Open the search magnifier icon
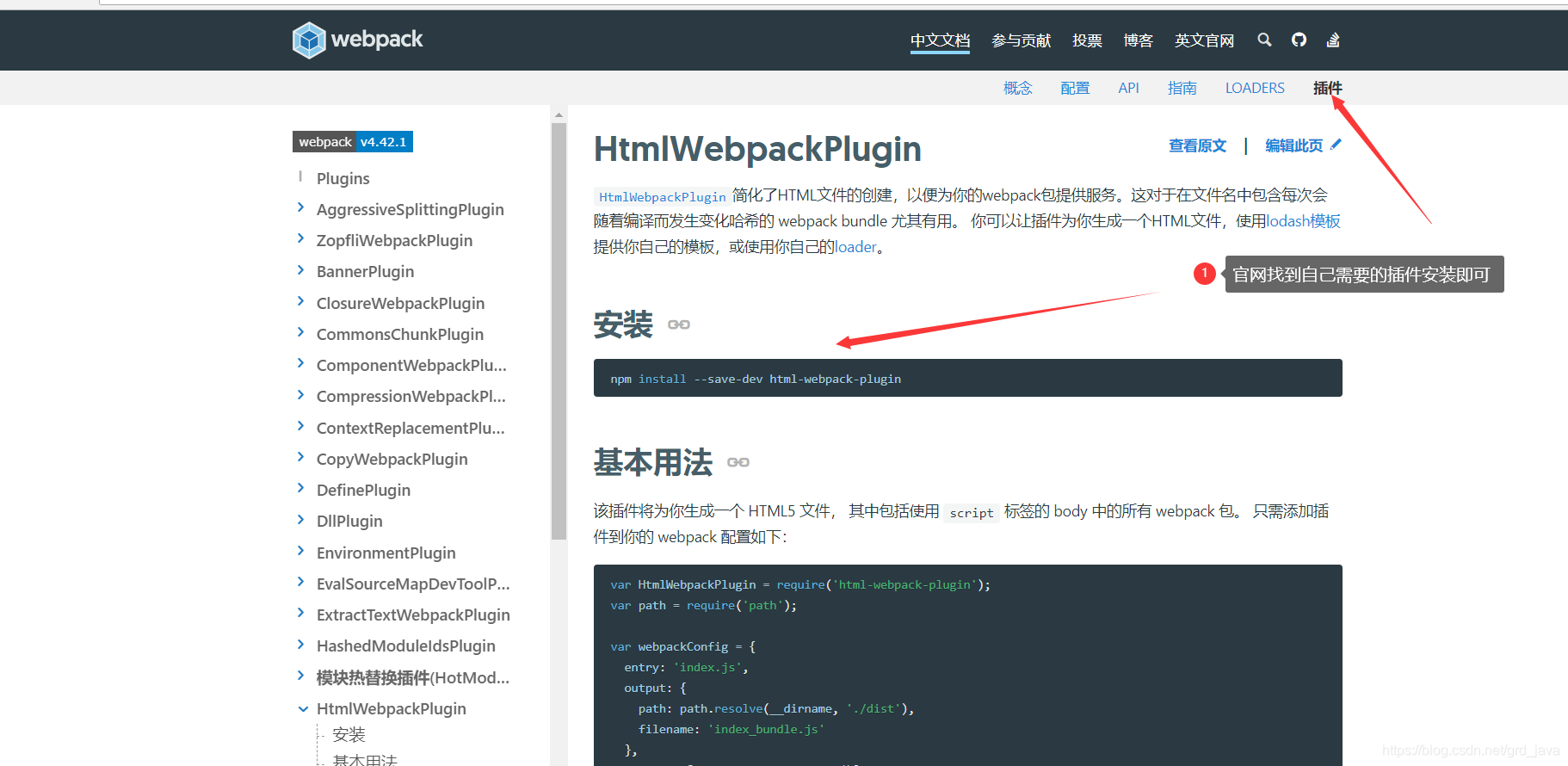Screen dimensions: 1568x766 [1264, 40]
